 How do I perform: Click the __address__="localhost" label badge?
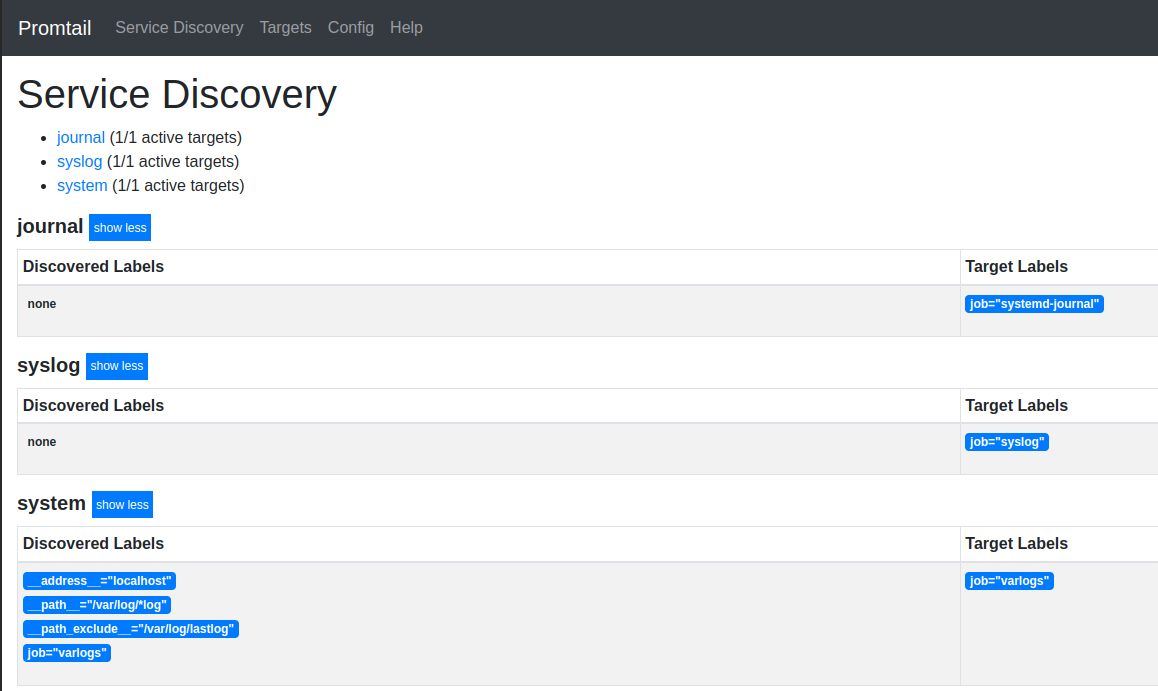tap(99, 581)
